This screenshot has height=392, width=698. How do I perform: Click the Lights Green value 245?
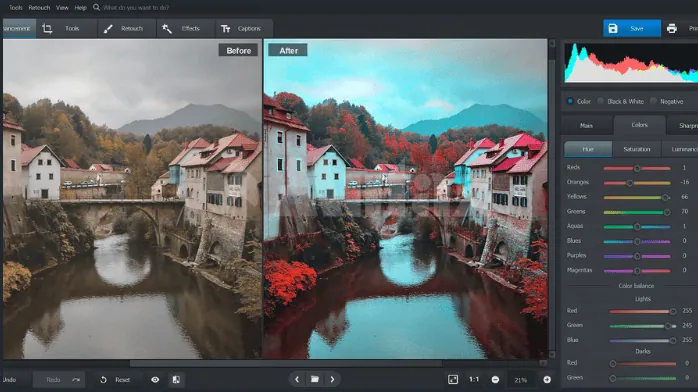click(x=687, y=325)
